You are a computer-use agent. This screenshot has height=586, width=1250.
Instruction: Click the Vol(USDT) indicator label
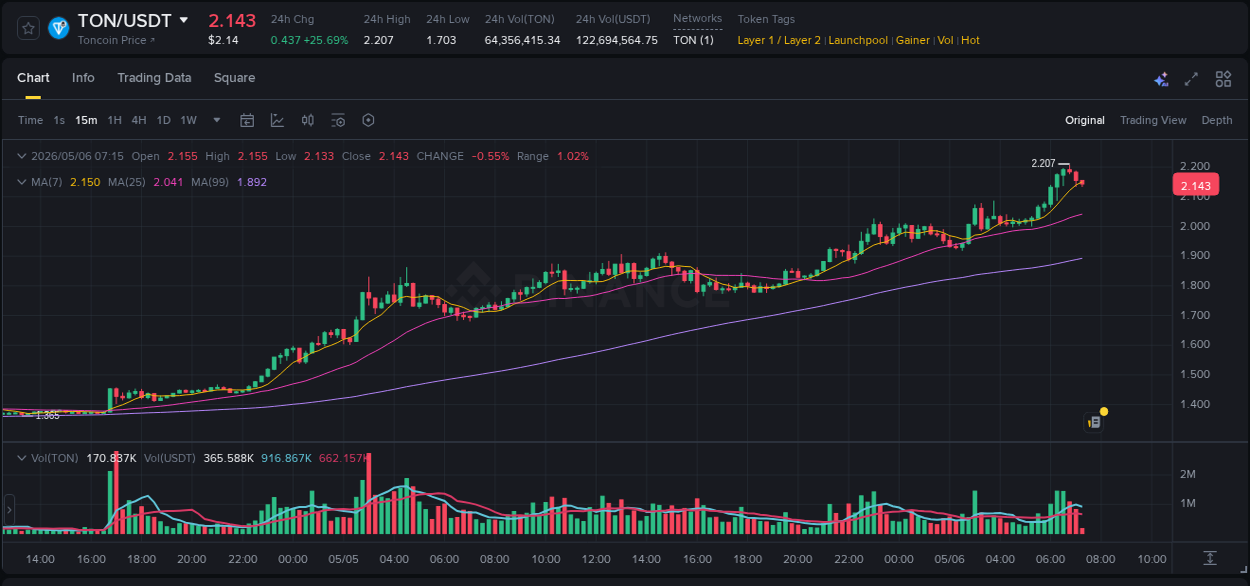click(170, 457)
